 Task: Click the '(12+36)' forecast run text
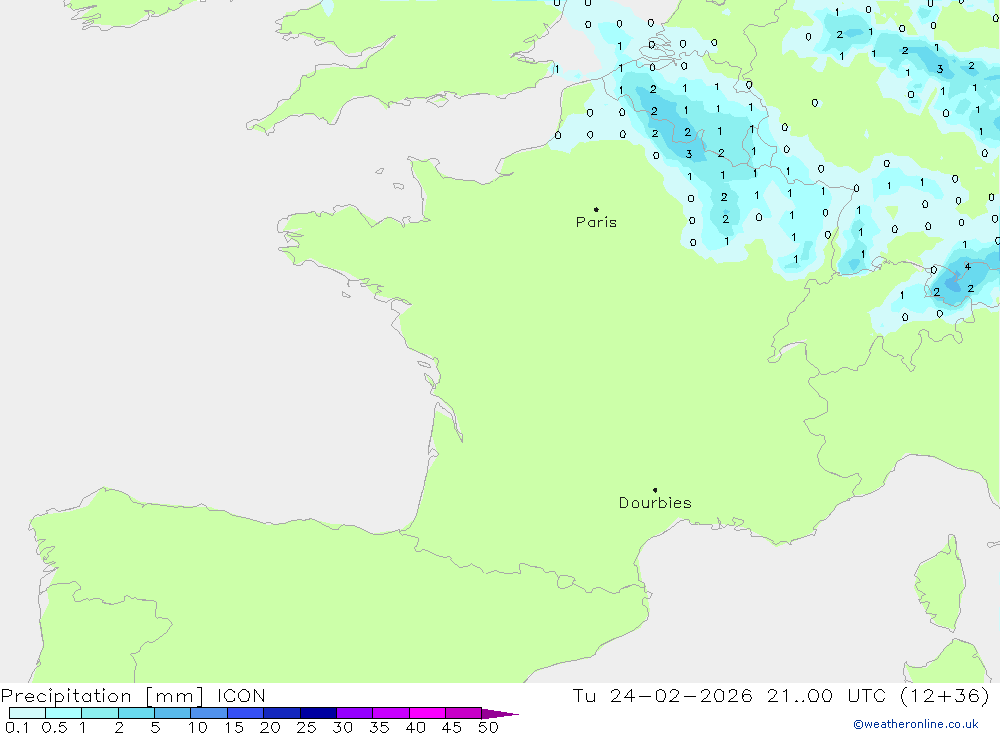click(945, 695)
